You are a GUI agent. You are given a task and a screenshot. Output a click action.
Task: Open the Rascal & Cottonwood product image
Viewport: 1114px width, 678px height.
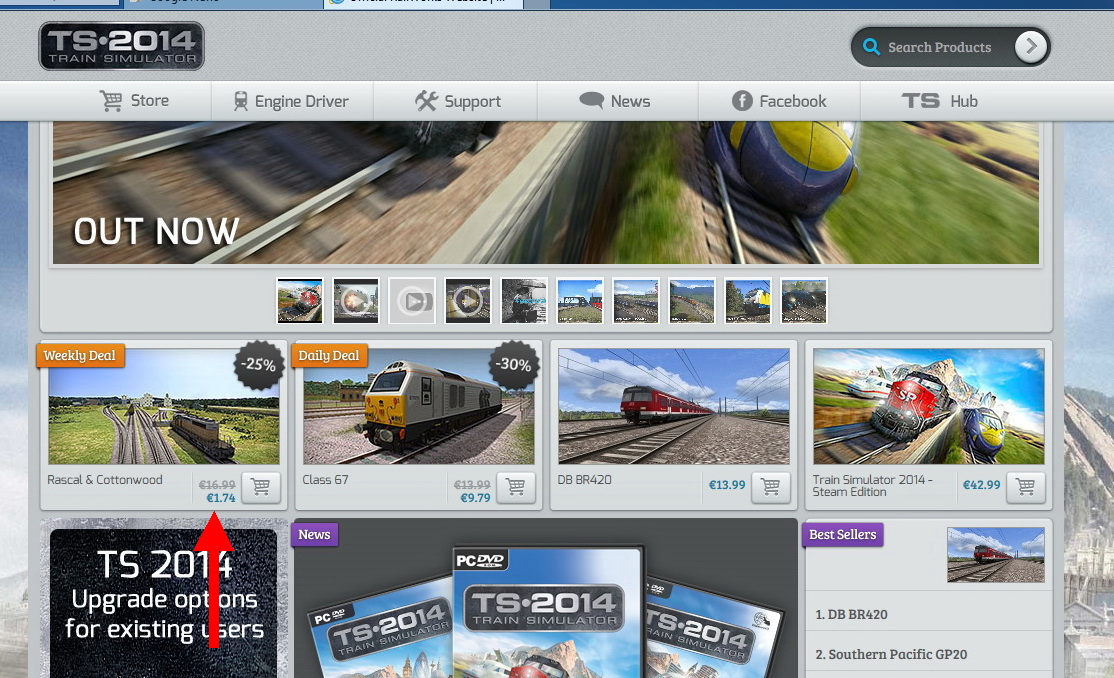click(x=163, y=407)
